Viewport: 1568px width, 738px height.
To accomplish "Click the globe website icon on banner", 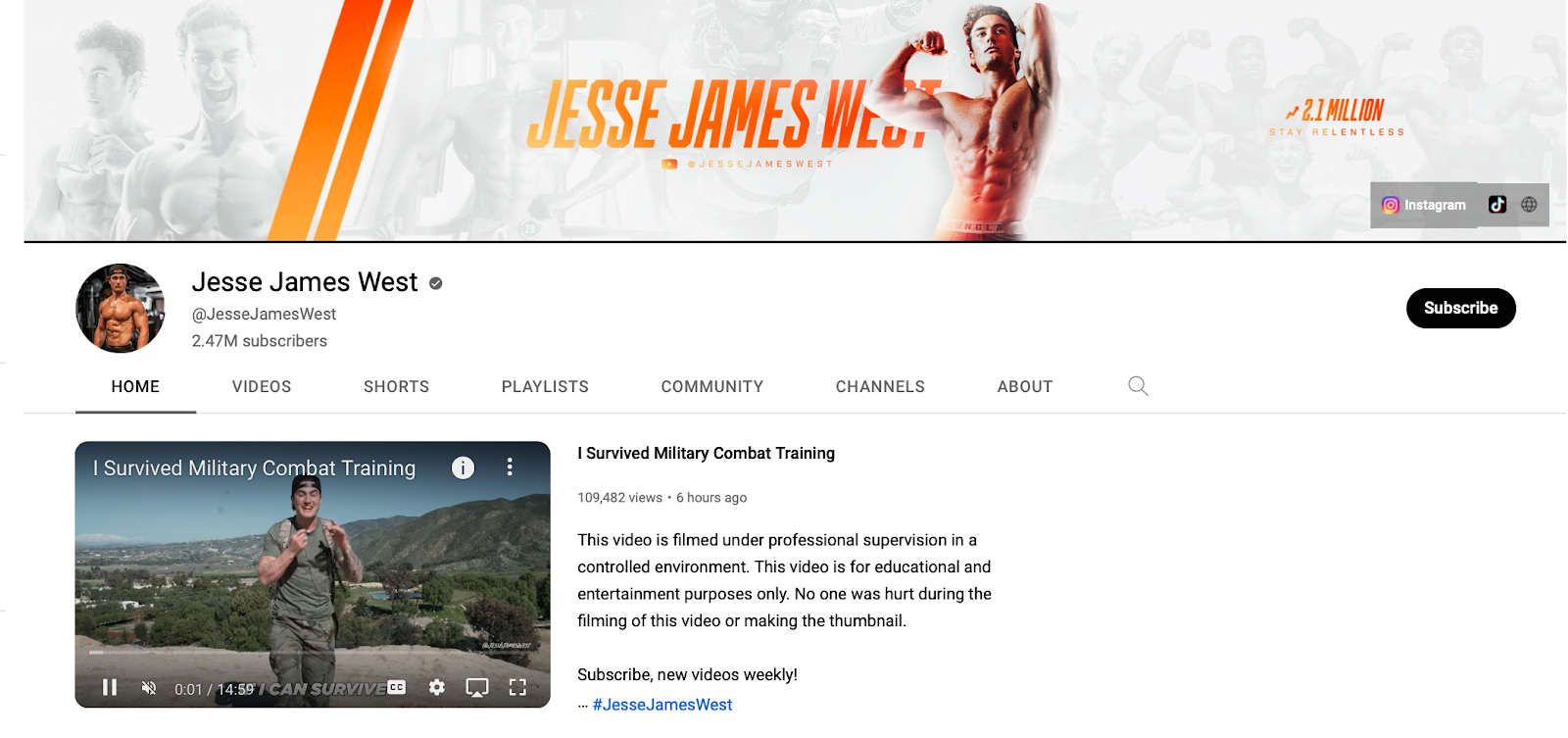I will point(1529,205).
